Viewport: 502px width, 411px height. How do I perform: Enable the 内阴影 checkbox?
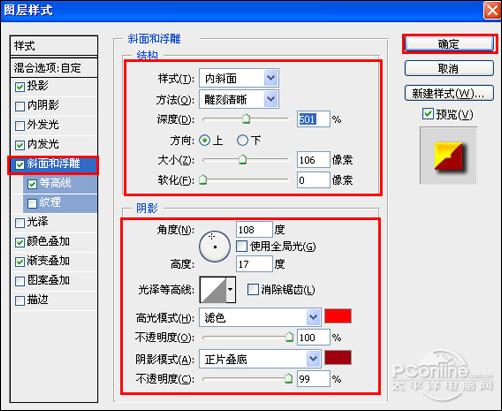(20, 106)
